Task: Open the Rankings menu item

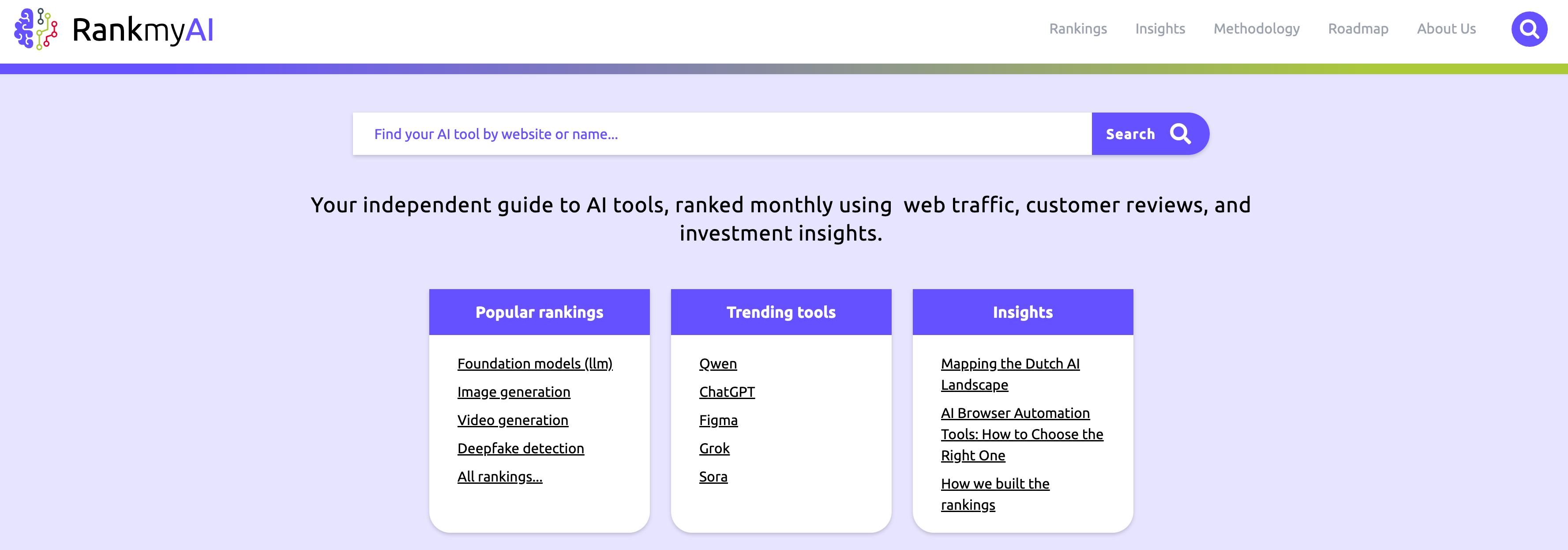Action: [1077, 29]
